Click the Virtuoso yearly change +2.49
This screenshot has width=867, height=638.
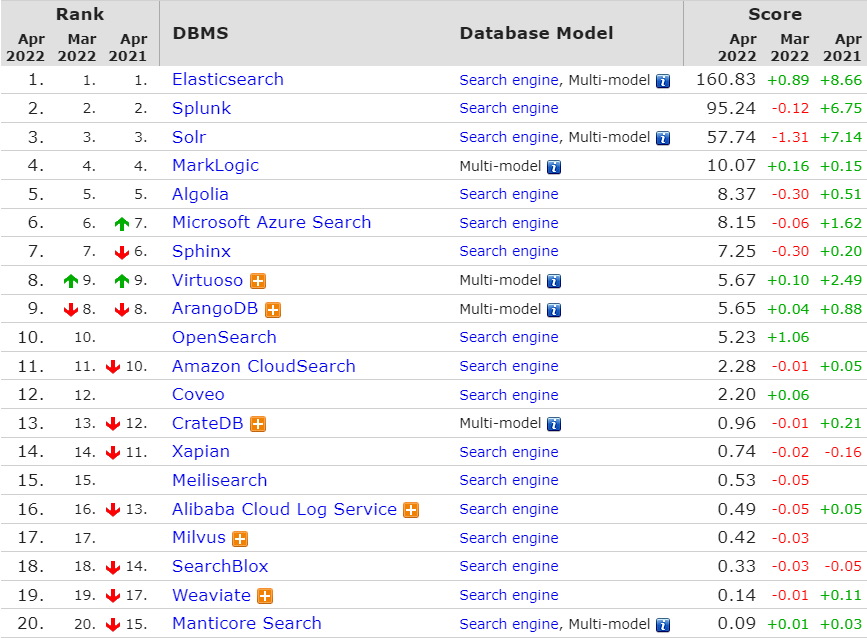841,280
